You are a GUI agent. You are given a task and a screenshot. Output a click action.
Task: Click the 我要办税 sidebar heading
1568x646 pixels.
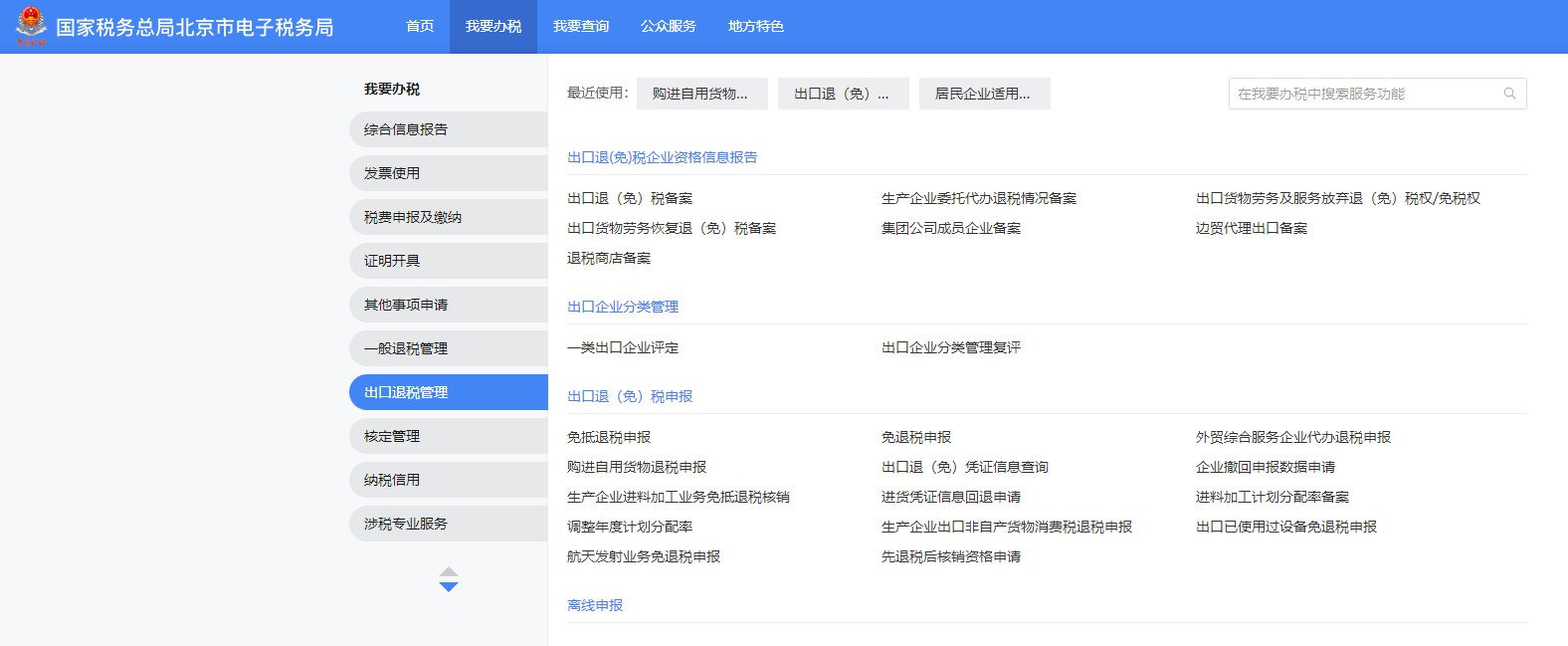(x=392, y=89)
